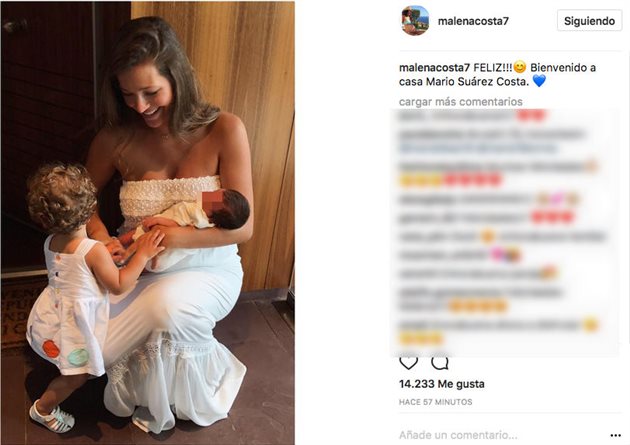Open the blurred blue link in comments
The height and width of the screenshot is (445, 630).
tap(478, 148)
